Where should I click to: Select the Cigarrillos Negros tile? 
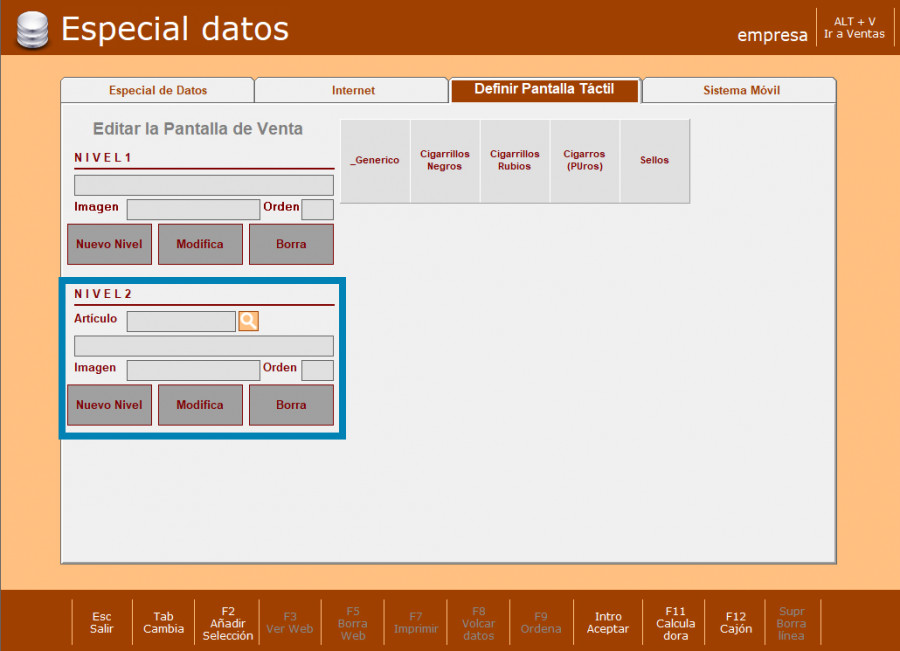(x=445, y=161)
